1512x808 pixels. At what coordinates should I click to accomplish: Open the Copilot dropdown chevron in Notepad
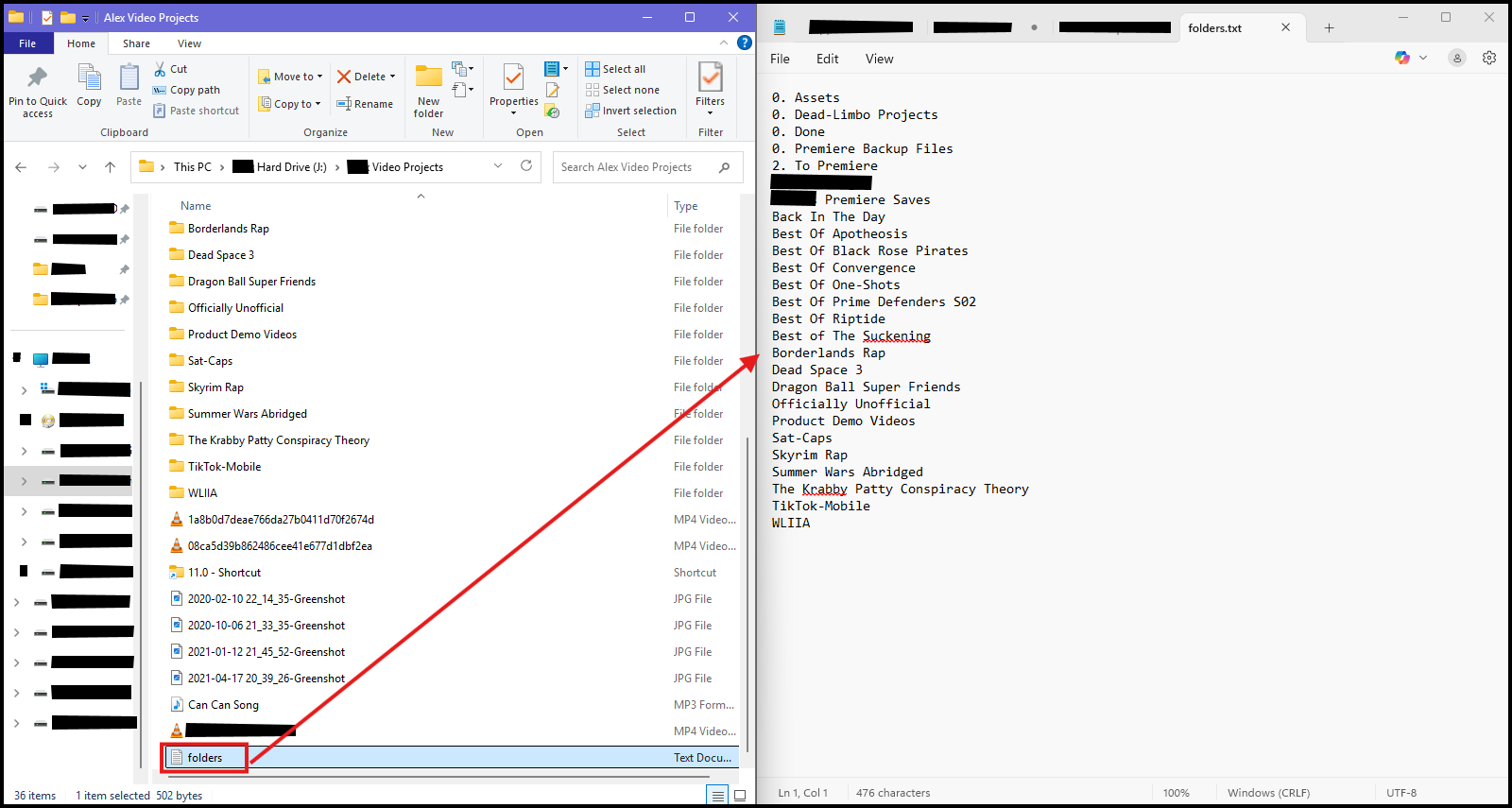1423,58
